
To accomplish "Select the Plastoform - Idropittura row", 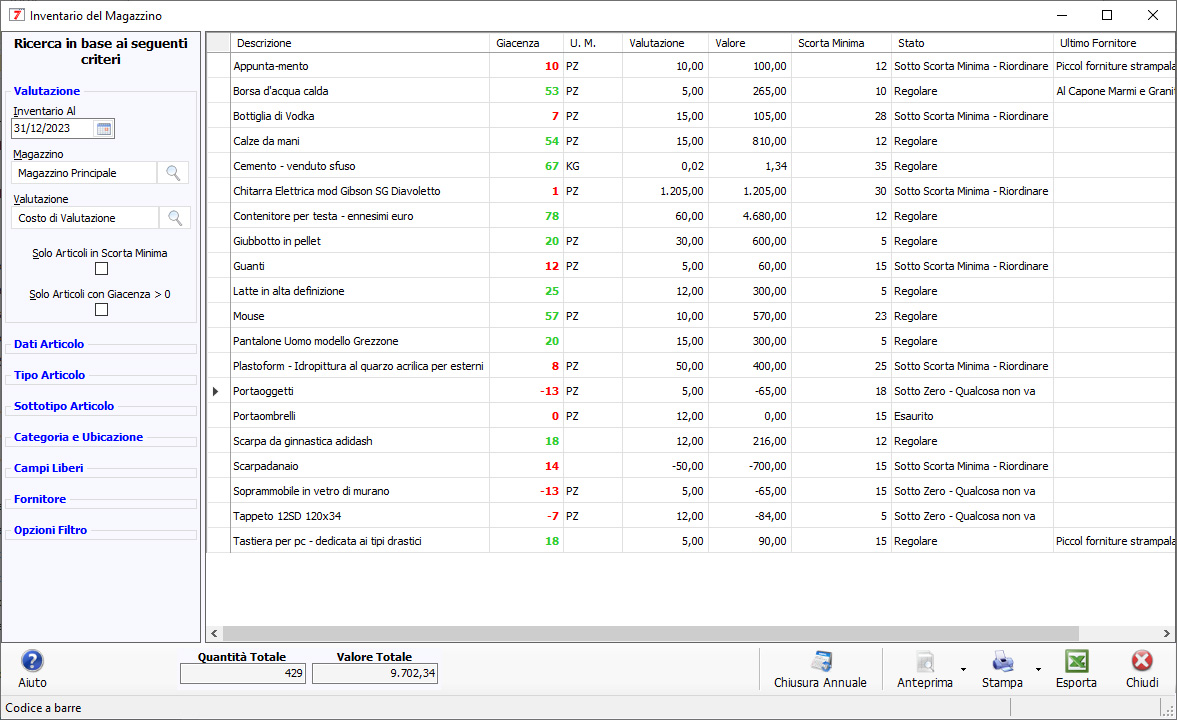I will [x=691, y=366].
